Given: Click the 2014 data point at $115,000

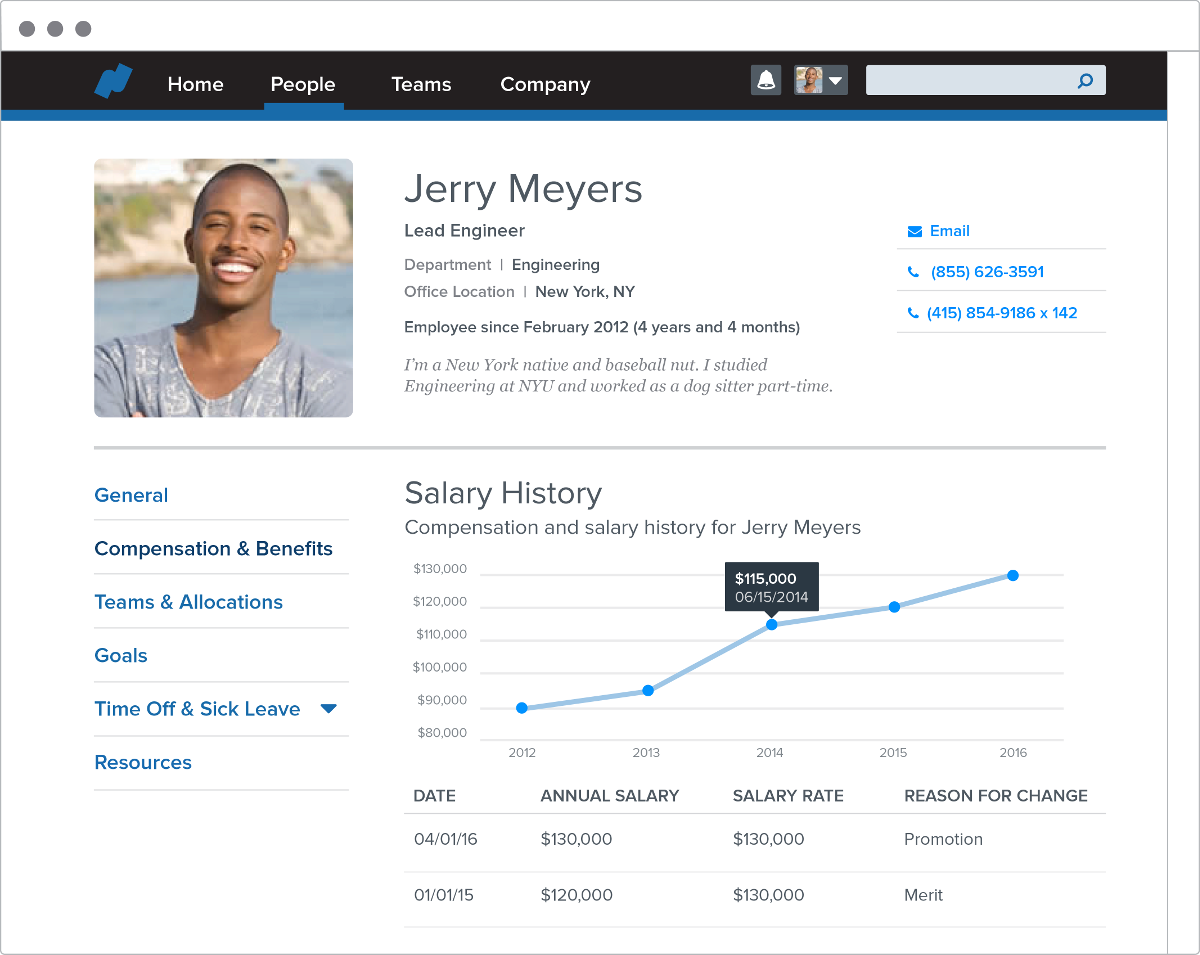Looking at the screenshot, I should [x=771, y=624].
